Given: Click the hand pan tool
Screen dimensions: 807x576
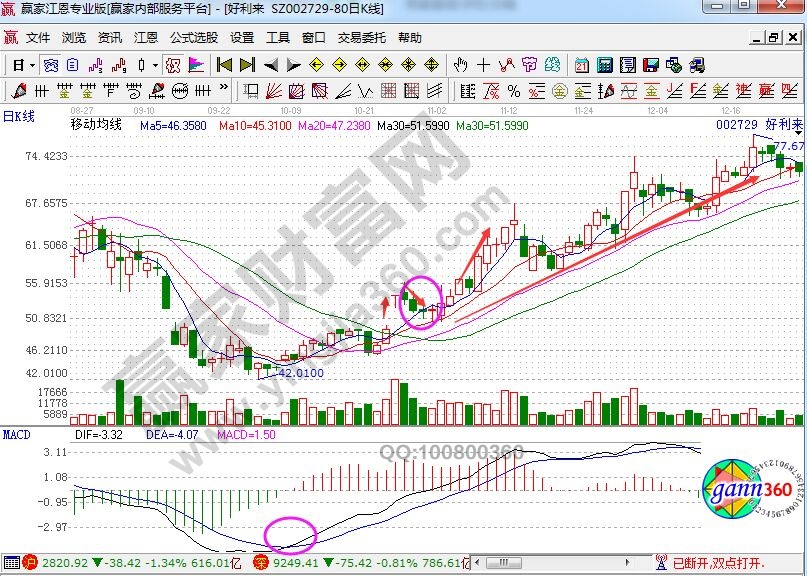Looking at the screenshot, I should pos(460,65).
